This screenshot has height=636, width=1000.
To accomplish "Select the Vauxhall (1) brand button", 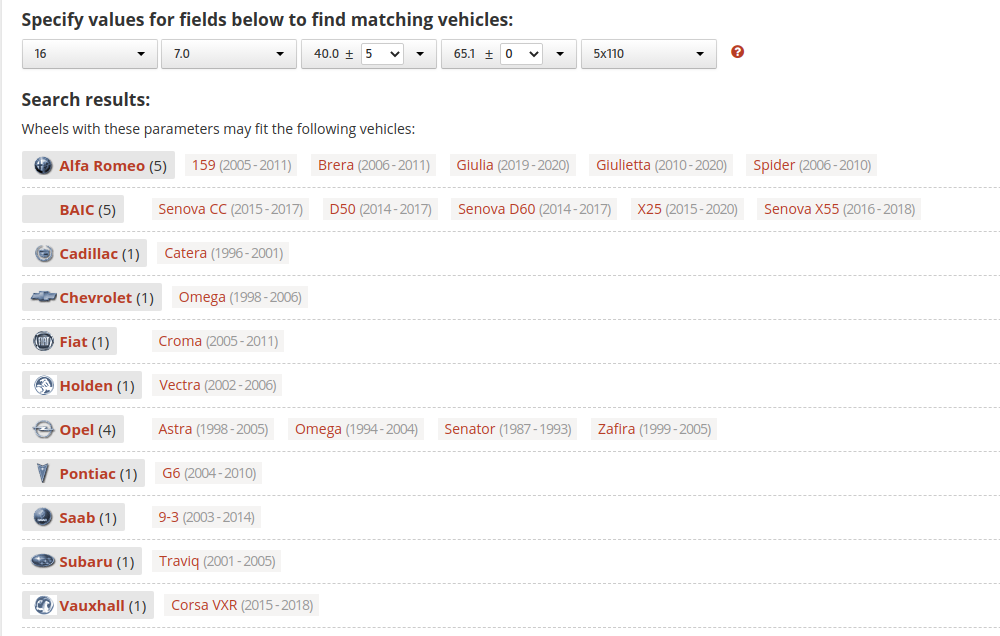I will [88, 605].
